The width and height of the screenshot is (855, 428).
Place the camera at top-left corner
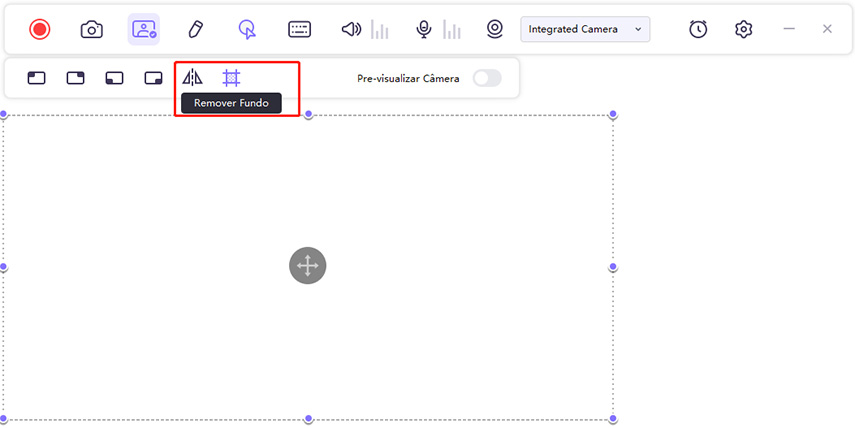(37, 79)
